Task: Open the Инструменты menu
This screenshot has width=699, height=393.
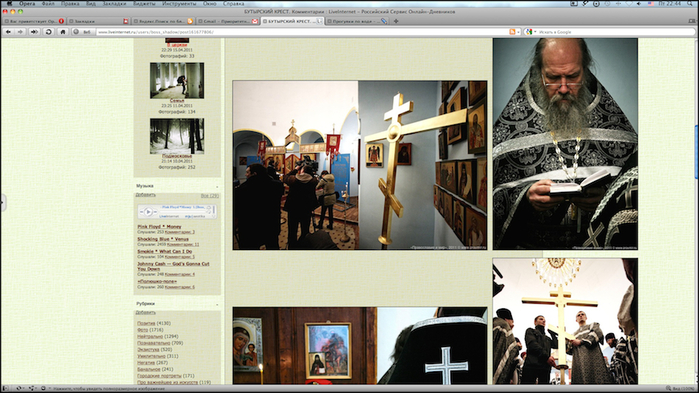Action: 179,4
